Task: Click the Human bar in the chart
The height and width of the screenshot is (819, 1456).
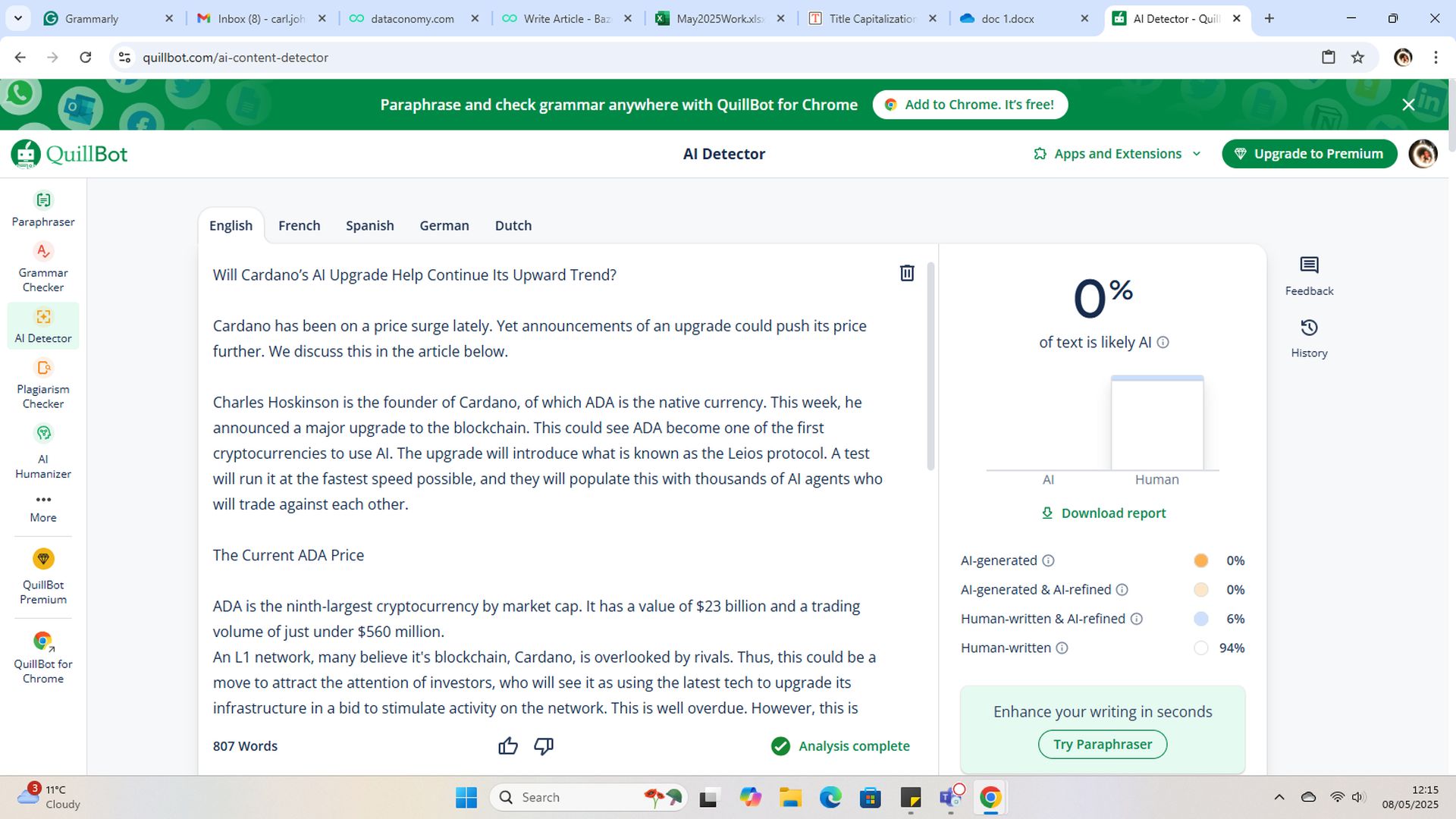Action: pyautogui.click(x=1157, y=423)
